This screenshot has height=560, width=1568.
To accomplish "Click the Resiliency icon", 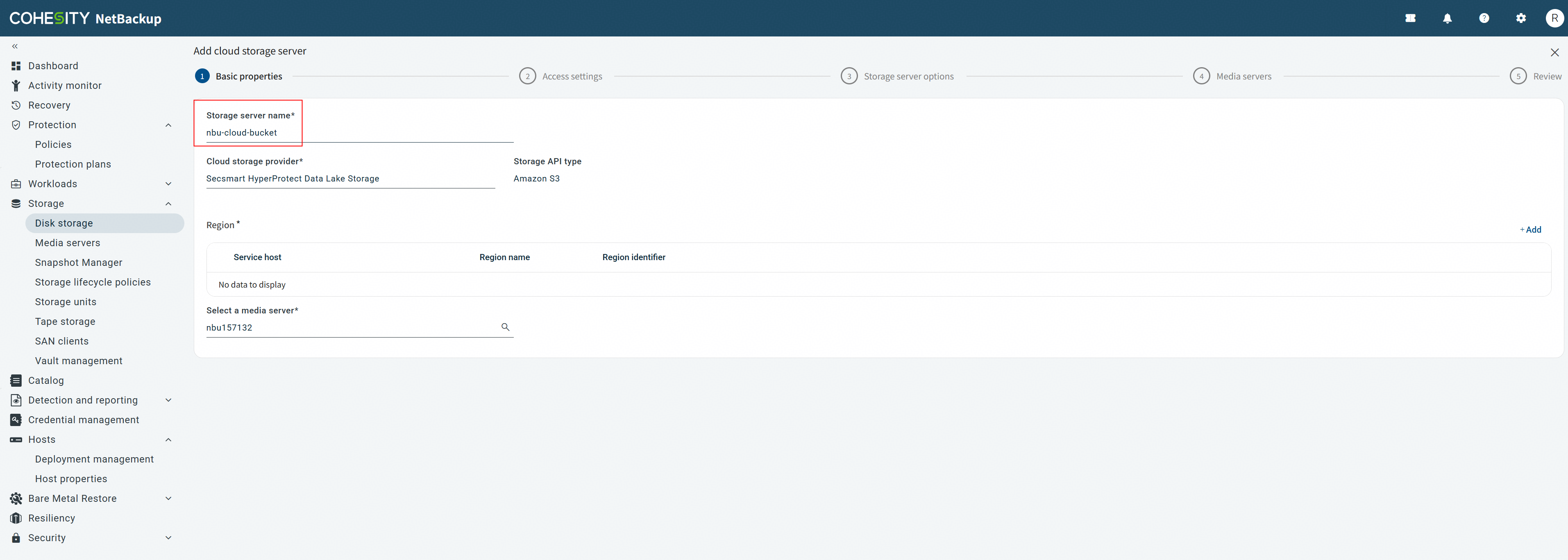I will (16, 518).
